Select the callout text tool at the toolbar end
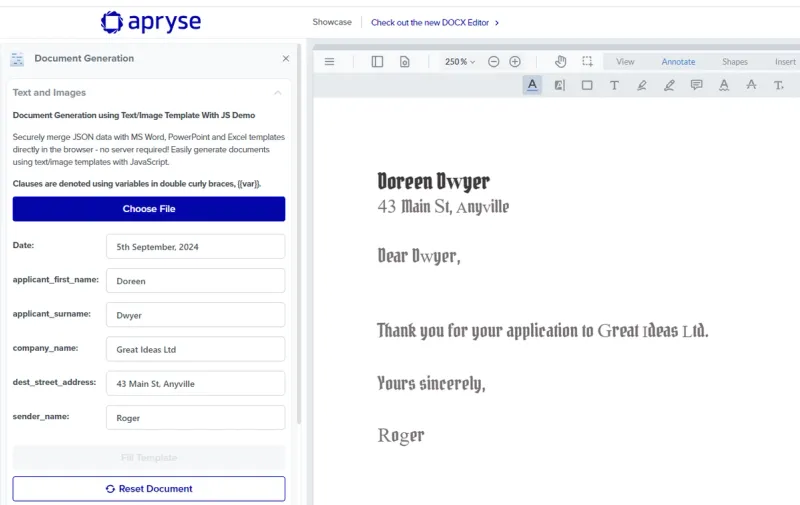 [x=779, y=85]
